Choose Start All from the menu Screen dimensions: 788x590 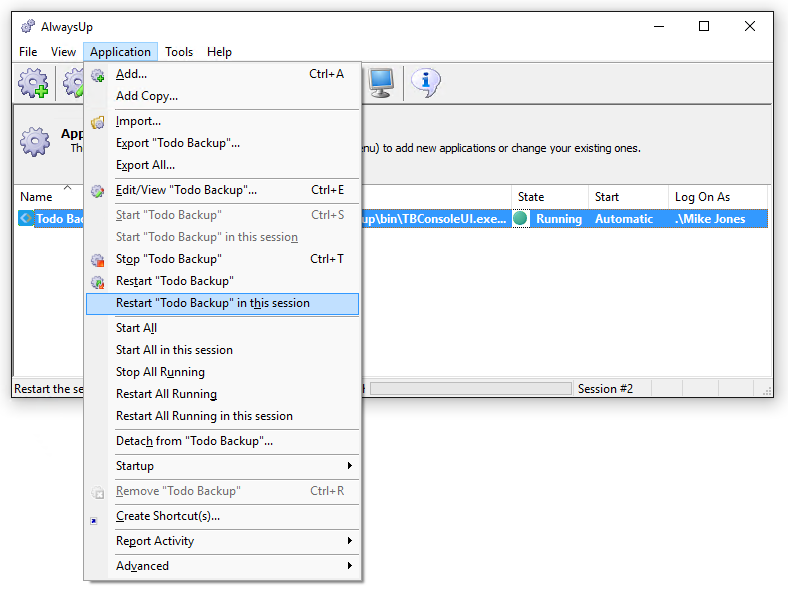coord(223,328)
